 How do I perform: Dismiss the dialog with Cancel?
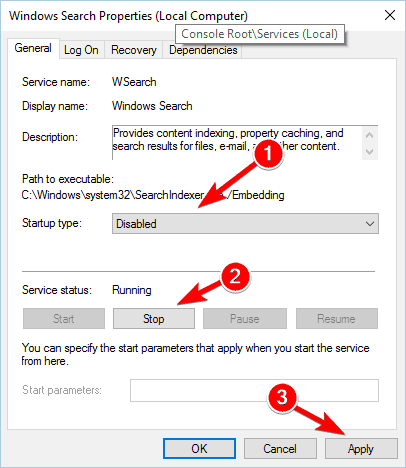coord(280,449)
